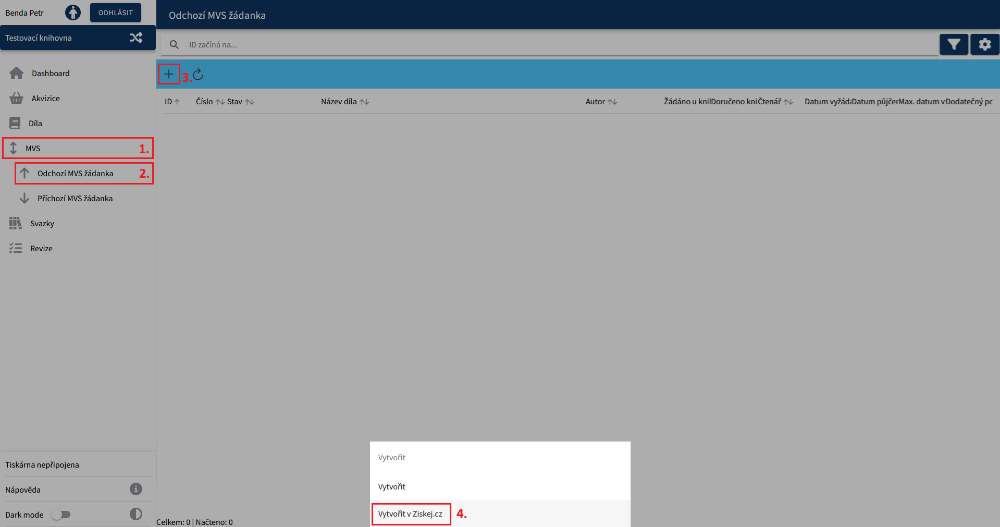Image resolution: width=1000 pixels, height=527 pixels.
Task: Toggle the Dark mode switch
Action: point(62,514)
